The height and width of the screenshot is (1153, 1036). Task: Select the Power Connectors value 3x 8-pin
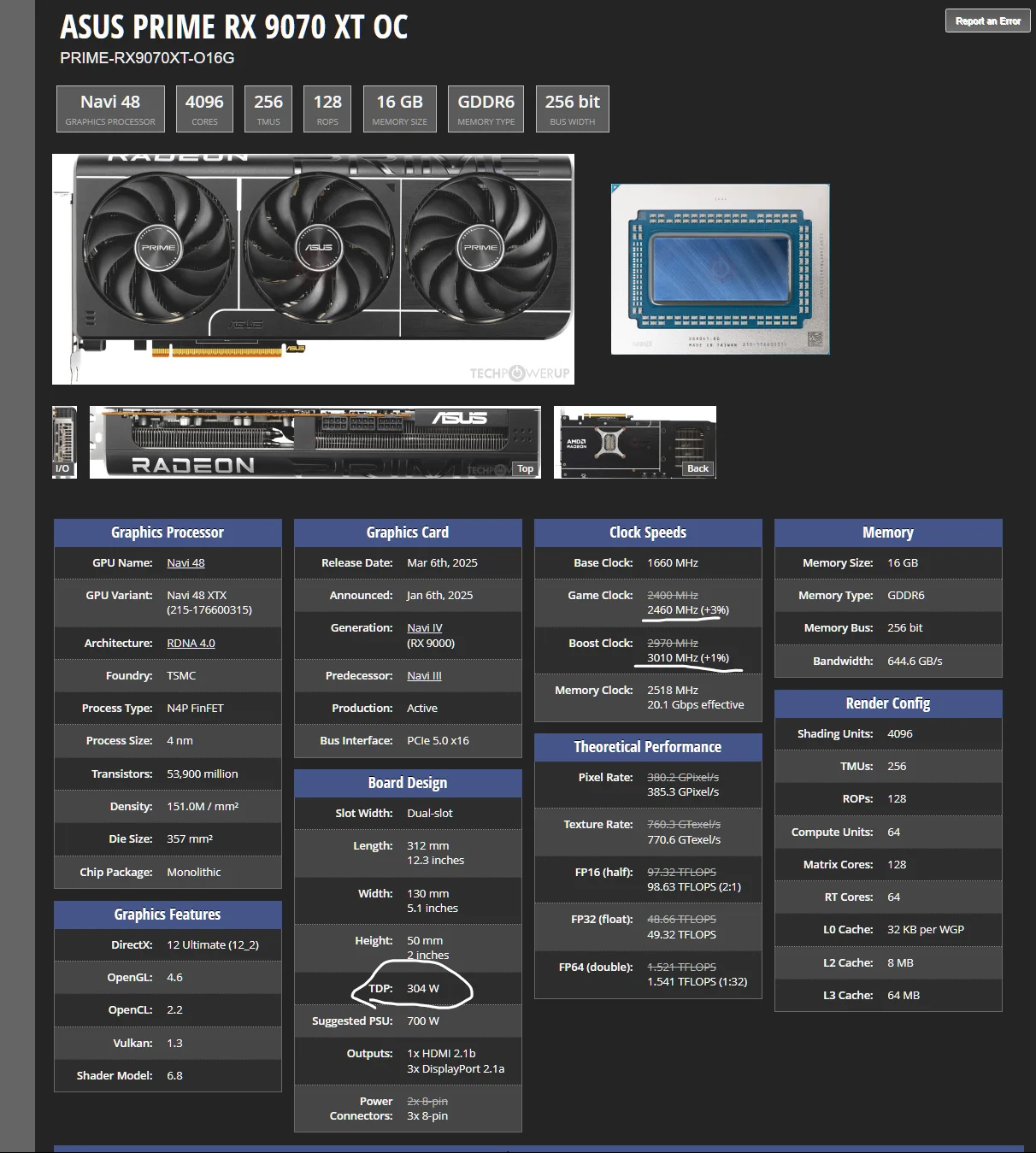pos(427,1115)
